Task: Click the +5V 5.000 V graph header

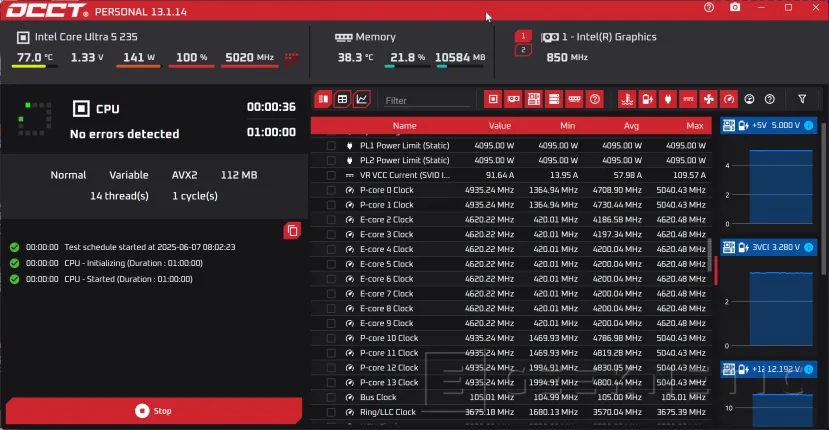Action: point(769,125)
